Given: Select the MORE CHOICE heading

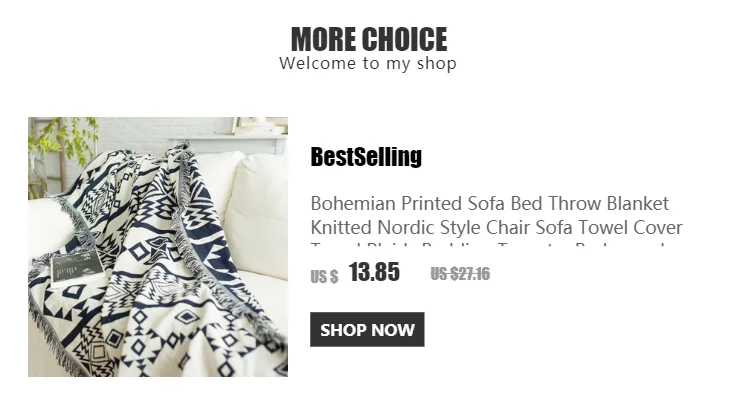Looking at the screenshot, I should coord(369,39).
